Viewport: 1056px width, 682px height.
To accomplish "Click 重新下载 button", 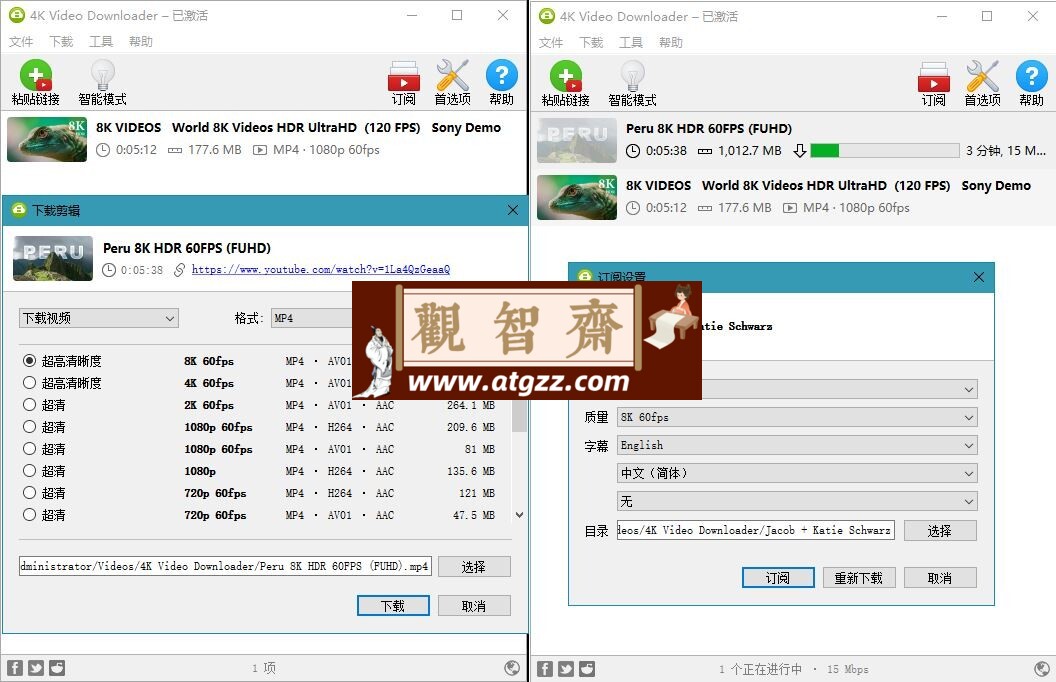I will pyautogui.click(x=859, y=578).
